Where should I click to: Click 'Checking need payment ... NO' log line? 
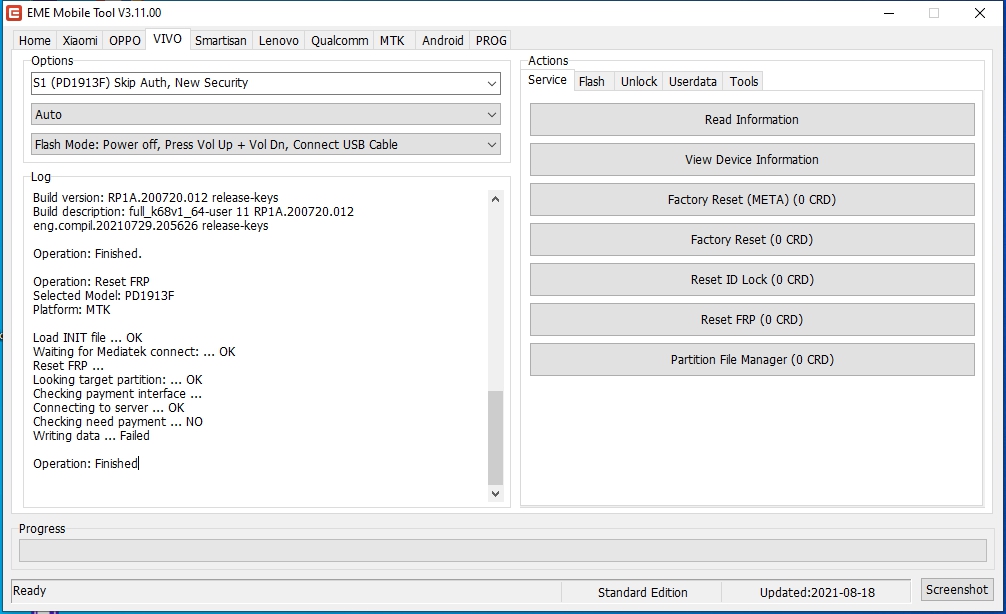(x=117, y=422)
